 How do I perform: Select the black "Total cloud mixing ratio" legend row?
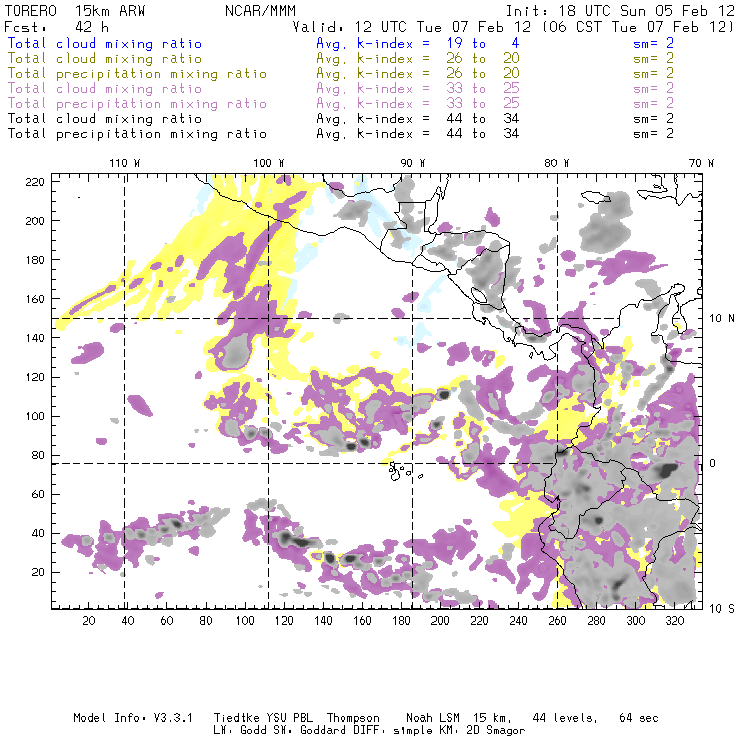[x=105, y=119]
